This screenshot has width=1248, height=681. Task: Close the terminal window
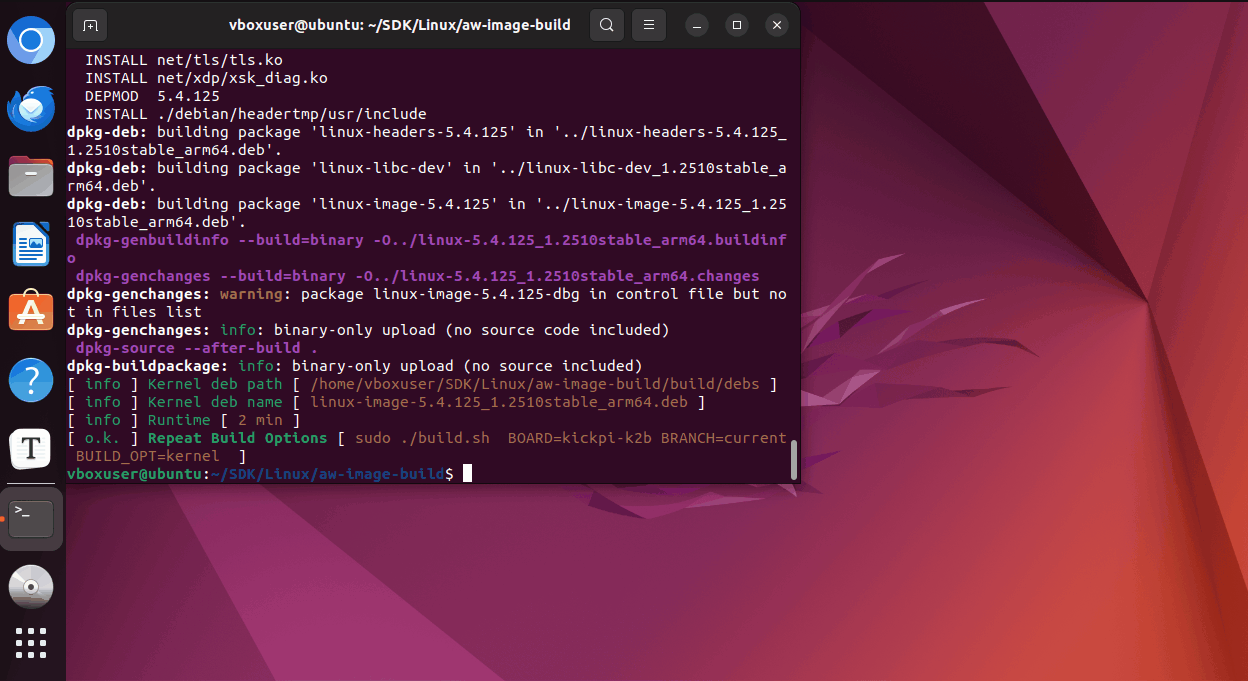[776, 25]
